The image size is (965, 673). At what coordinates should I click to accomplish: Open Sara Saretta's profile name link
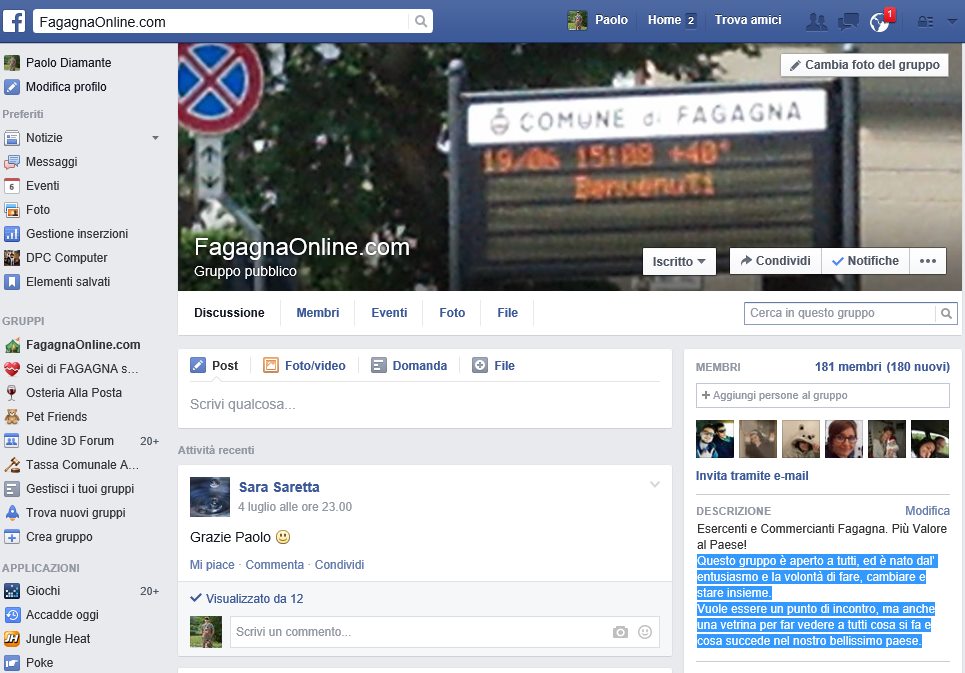[x=279, y=487]
